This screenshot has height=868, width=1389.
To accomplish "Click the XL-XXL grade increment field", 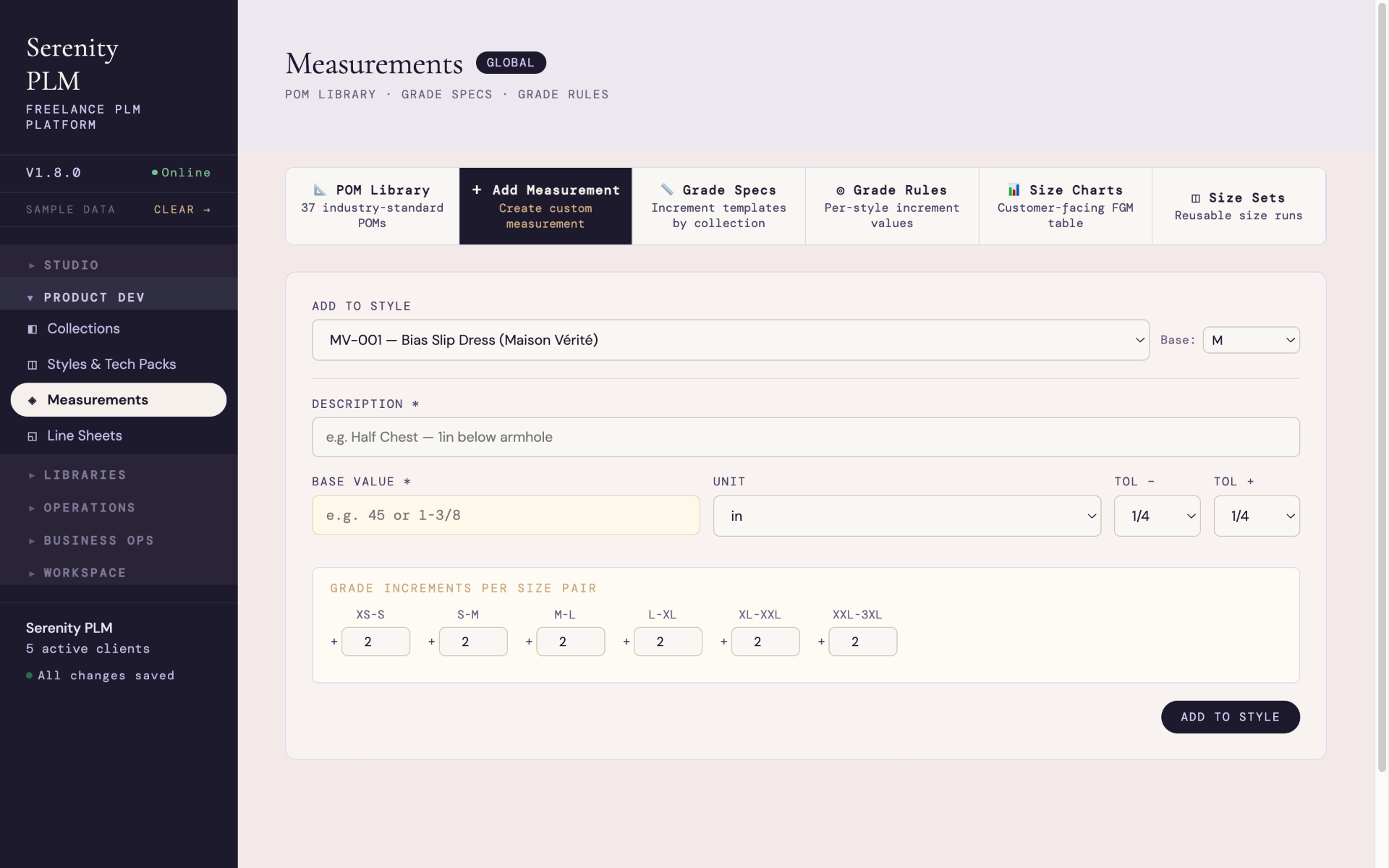I will pyautogui.click(x=765, y=642).
